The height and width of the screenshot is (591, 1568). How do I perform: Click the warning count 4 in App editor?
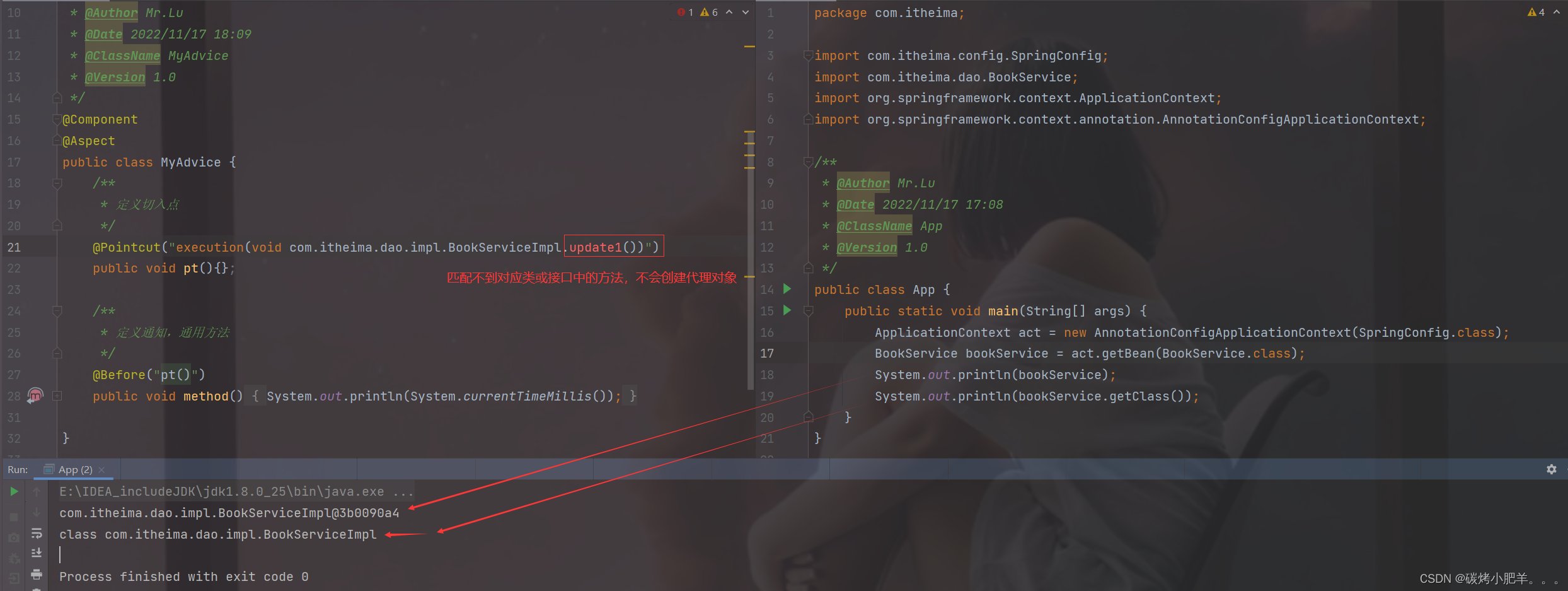coord(1536,12)
